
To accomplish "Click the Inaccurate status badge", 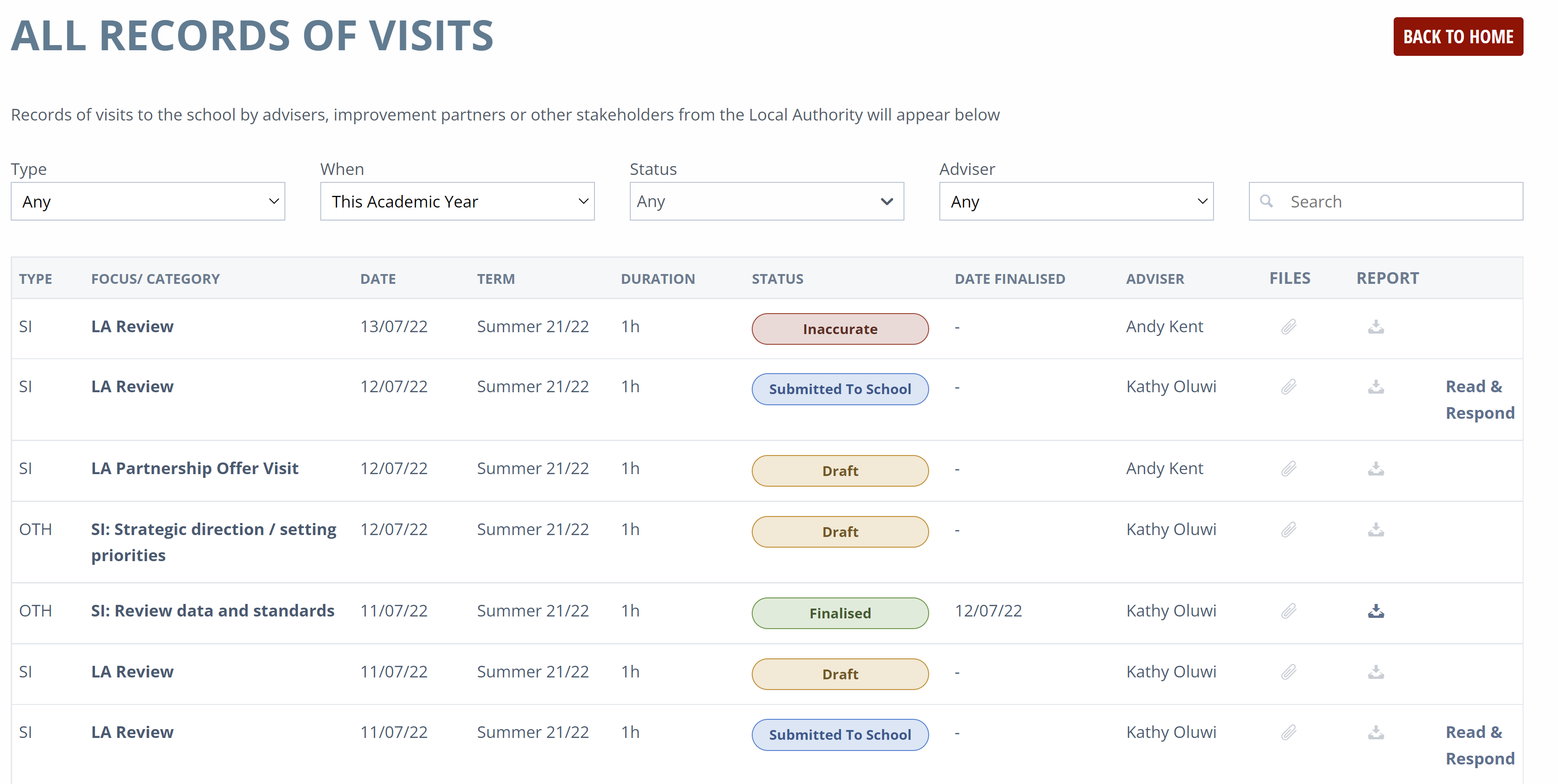I will tap(839, 329).
